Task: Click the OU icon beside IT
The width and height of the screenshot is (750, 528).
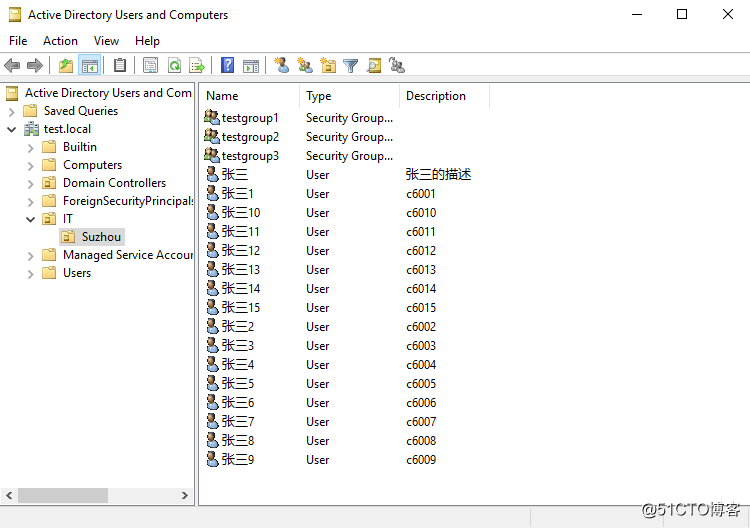Action: click(49, 219)
